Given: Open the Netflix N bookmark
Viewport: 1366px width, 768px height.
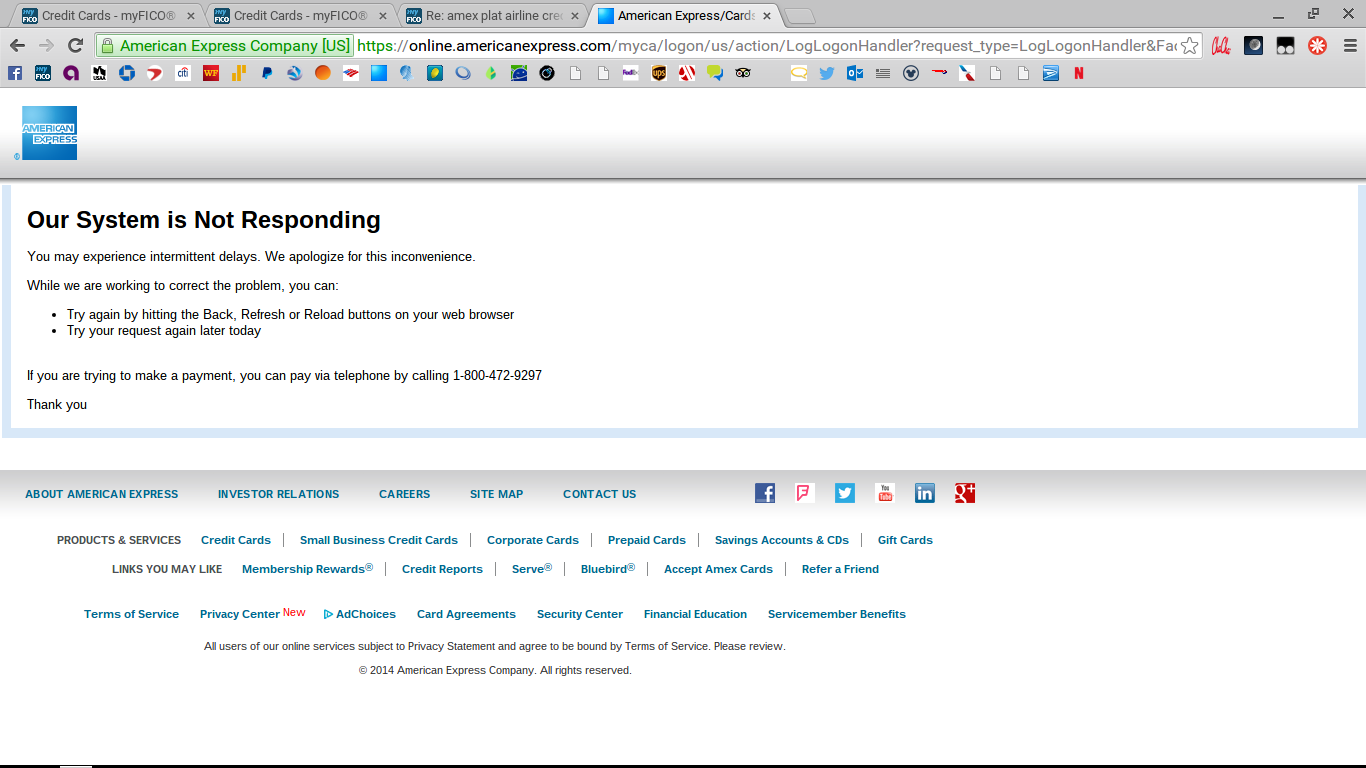Looking at the screenshot, I should tap(1079, 73).
